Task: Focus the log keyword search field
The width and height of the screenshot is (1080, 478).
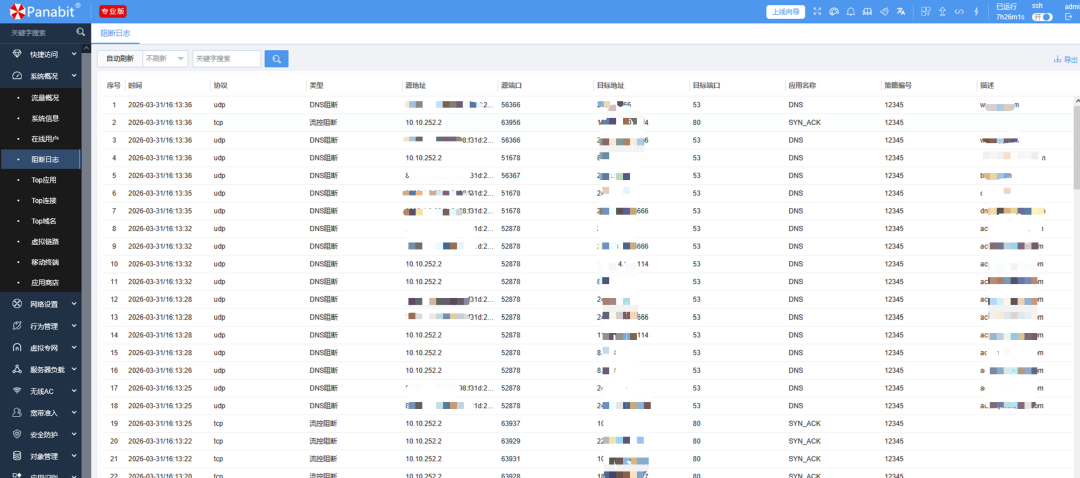Action: click(227, 59)
